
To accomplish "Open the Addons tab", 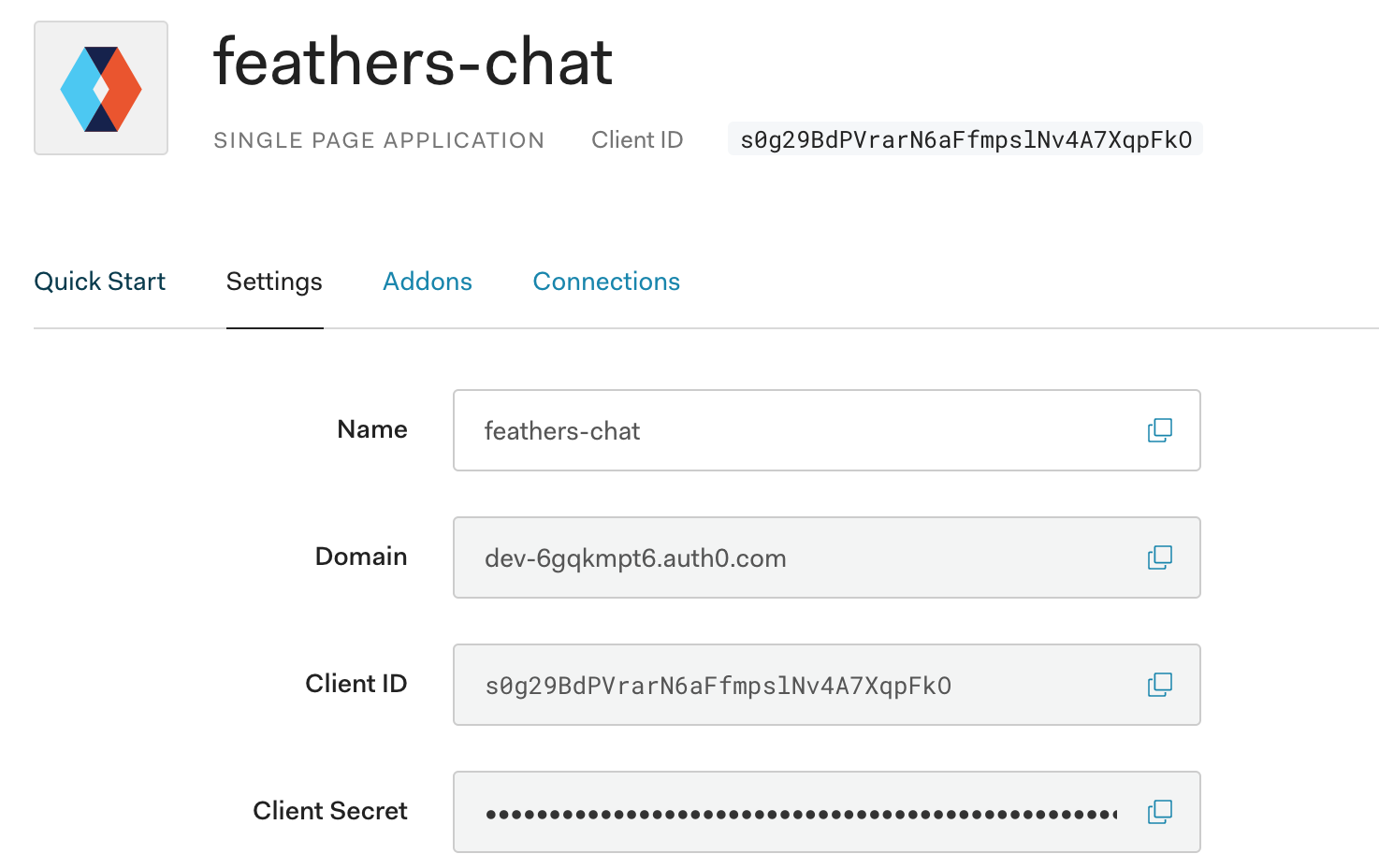I will coord(427,281).
